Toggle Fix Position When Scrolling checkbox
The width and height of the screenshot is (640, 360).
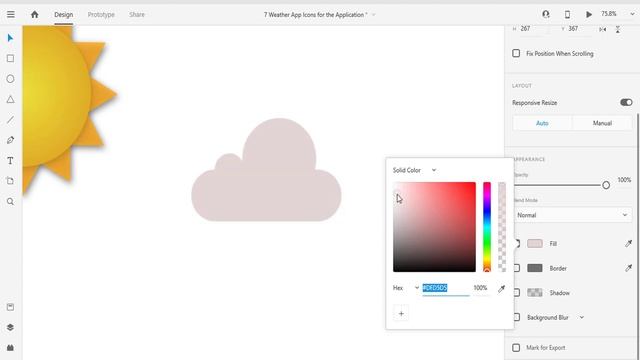tap(516, 53)
